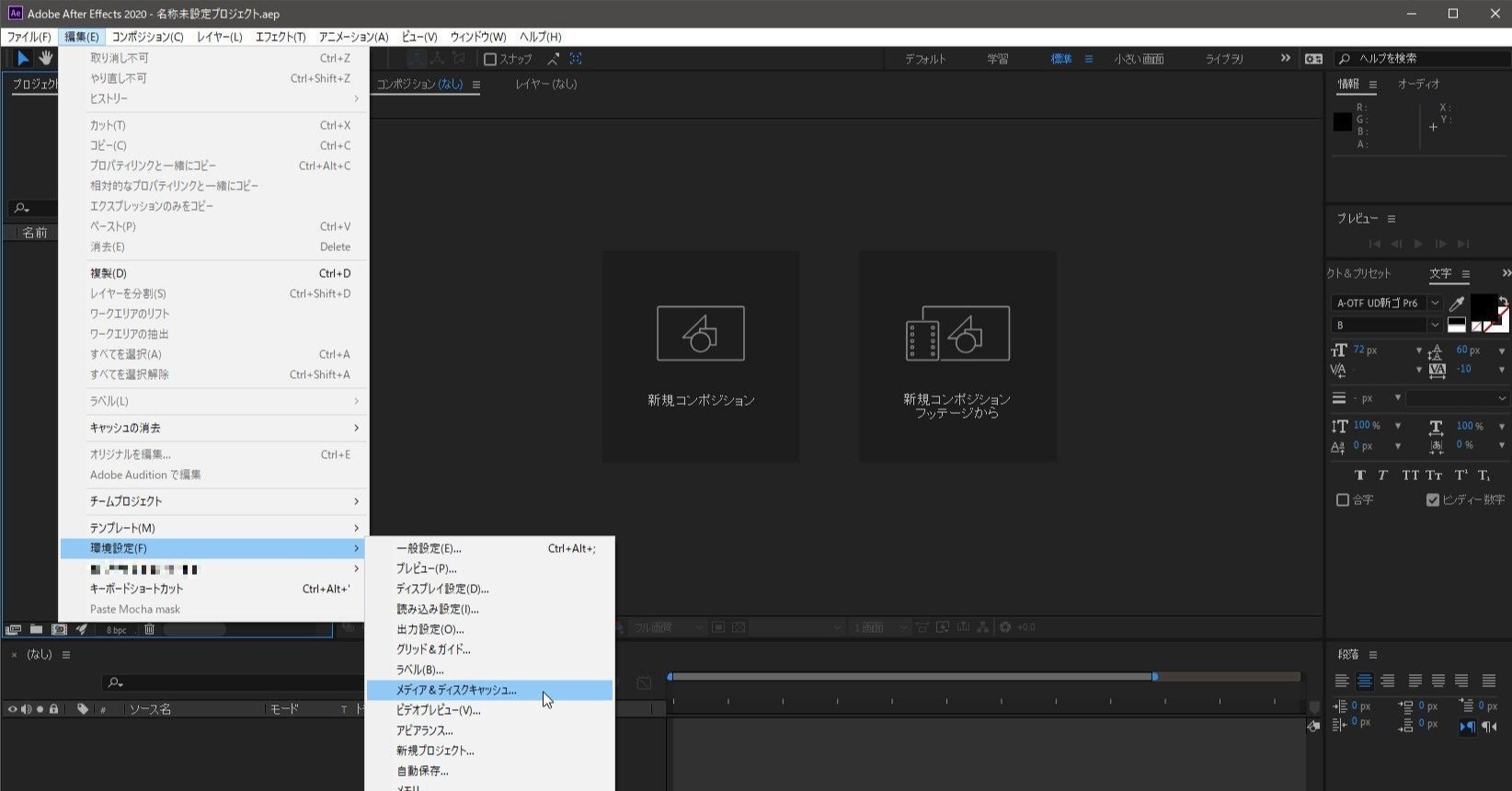
Task: Toggle the audio speaker column in timeline
Action: pos(26,709)
